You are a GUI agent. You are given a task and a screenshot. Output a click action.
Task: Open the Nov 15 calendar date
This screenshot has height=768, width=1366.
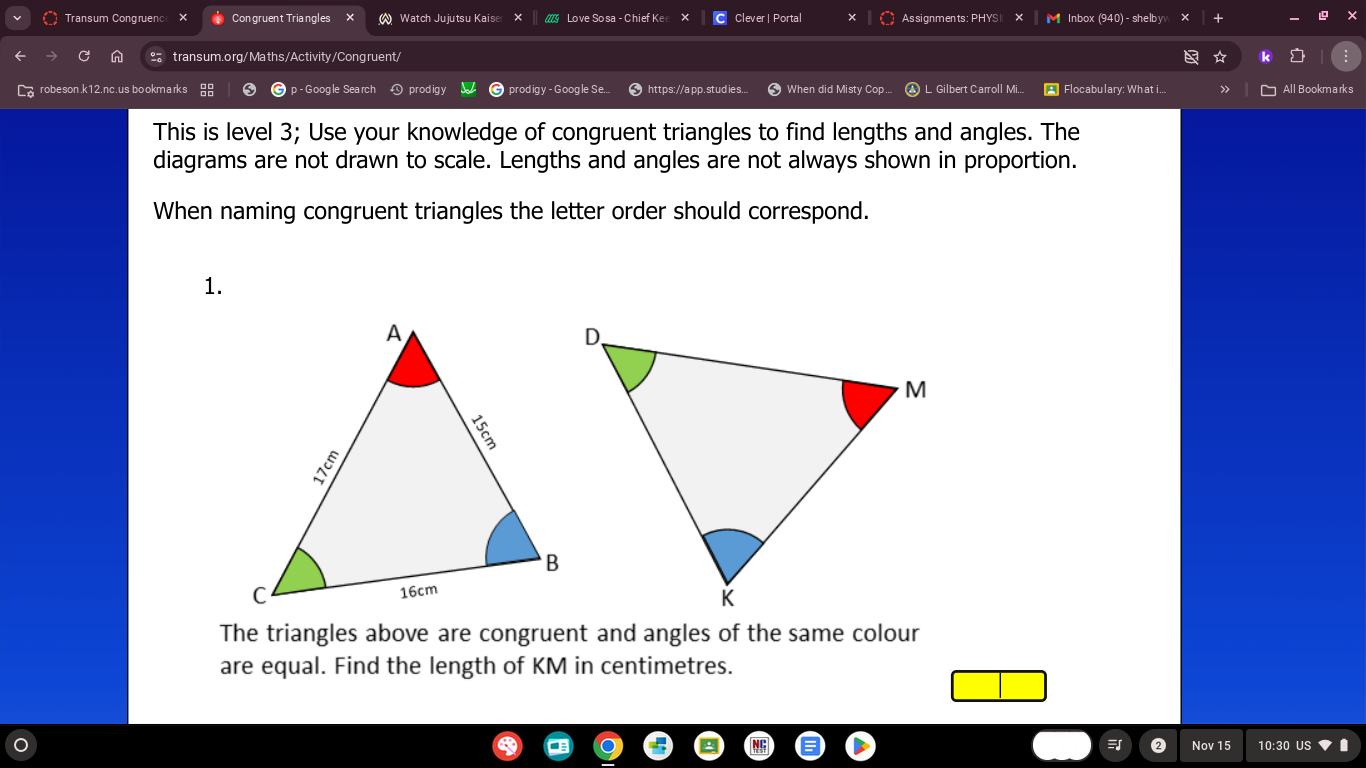1211,746
